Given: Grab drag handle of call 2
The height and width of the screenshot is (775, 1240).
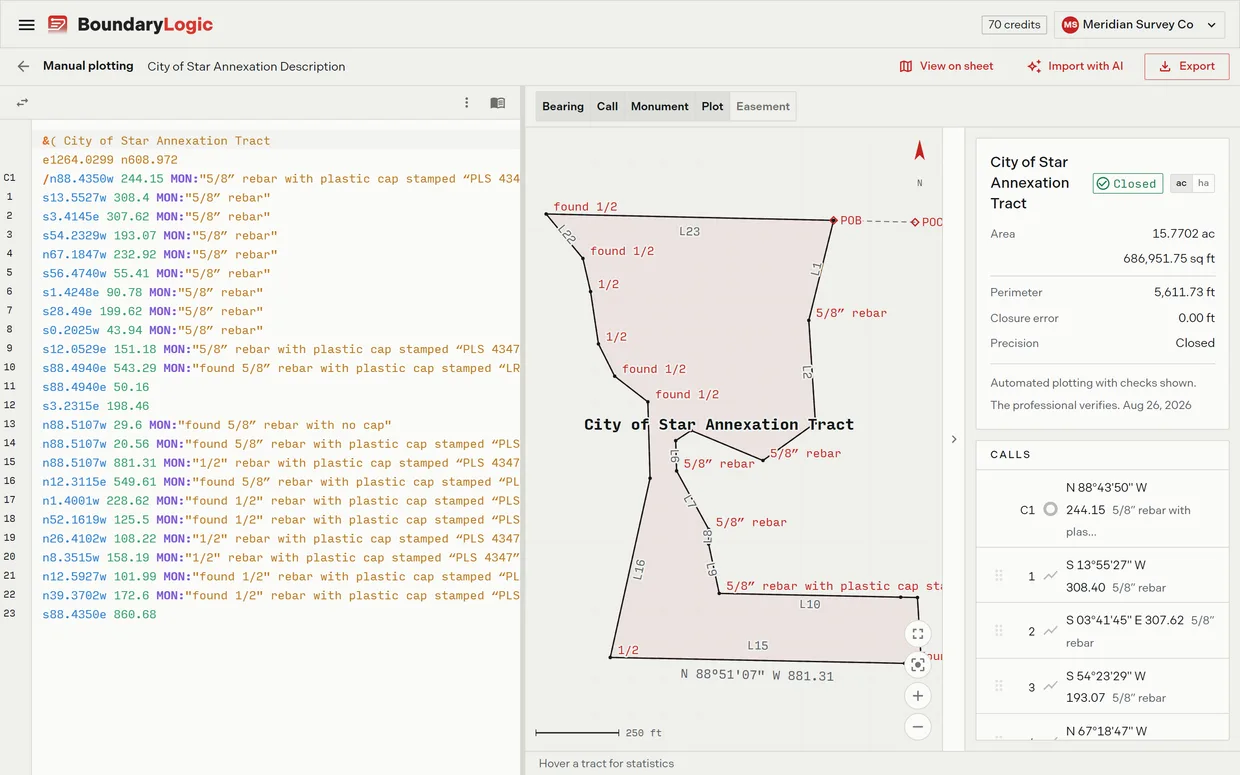Looking at the screenshot, I should 998,631.
